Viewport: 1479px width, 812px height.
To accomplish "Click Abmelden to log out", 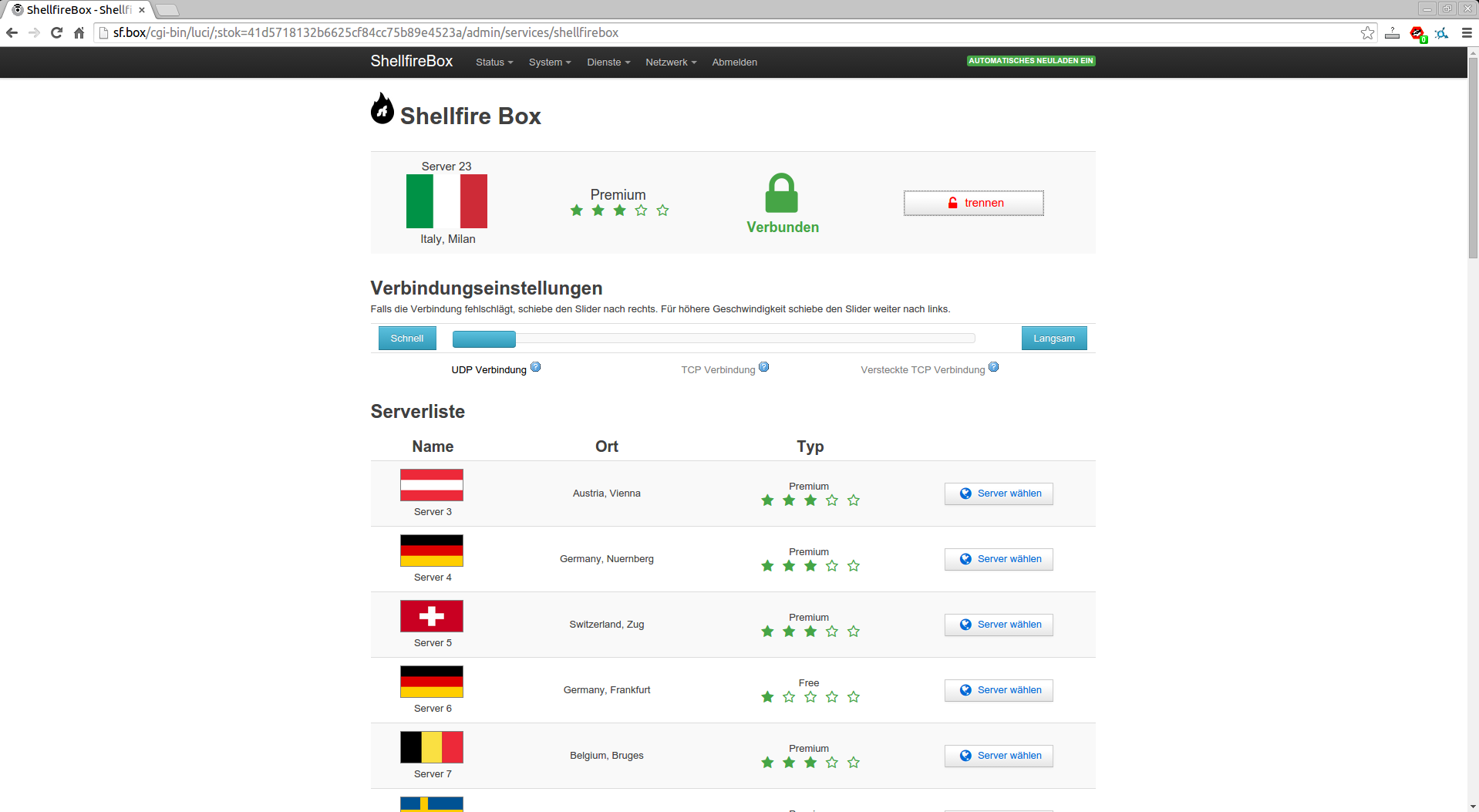I will coord(734,62).
